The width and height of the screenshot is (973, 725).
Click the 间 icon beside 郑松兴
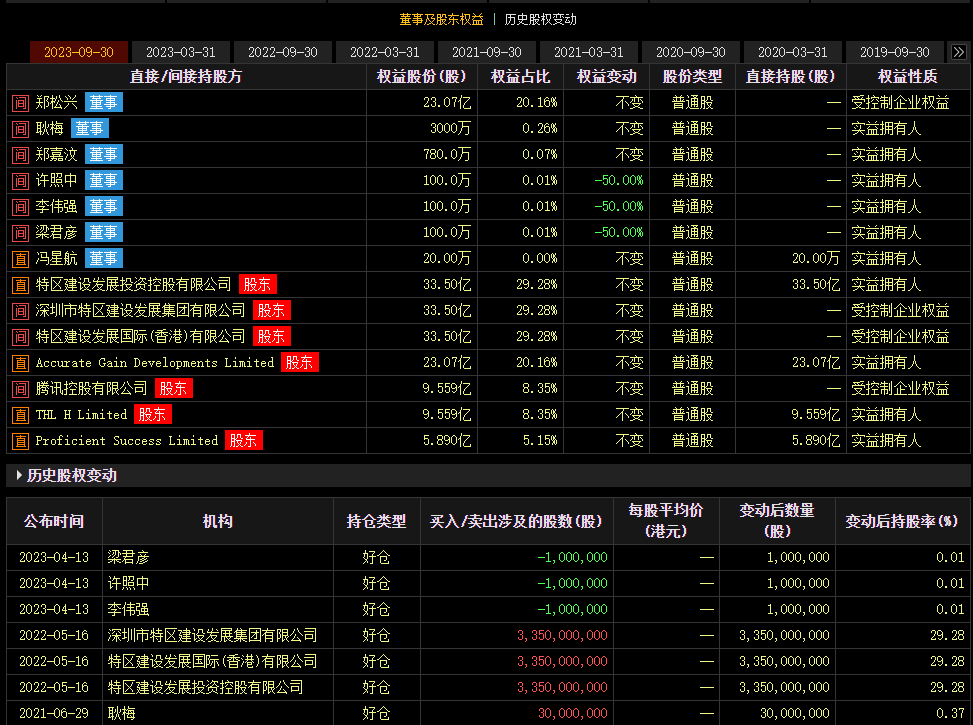20,102
